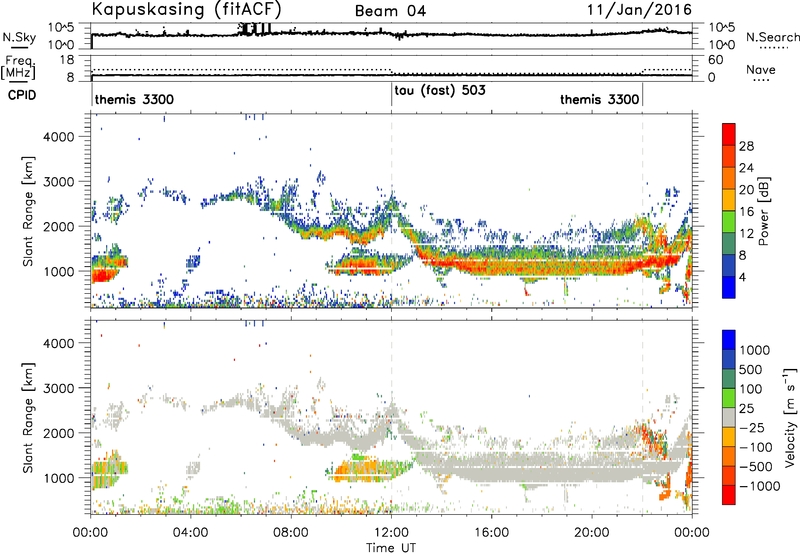Click 'Slant Range [km]' label of the power panel
Viewport: 800px width, 554px height.
(x=28, y=211)
